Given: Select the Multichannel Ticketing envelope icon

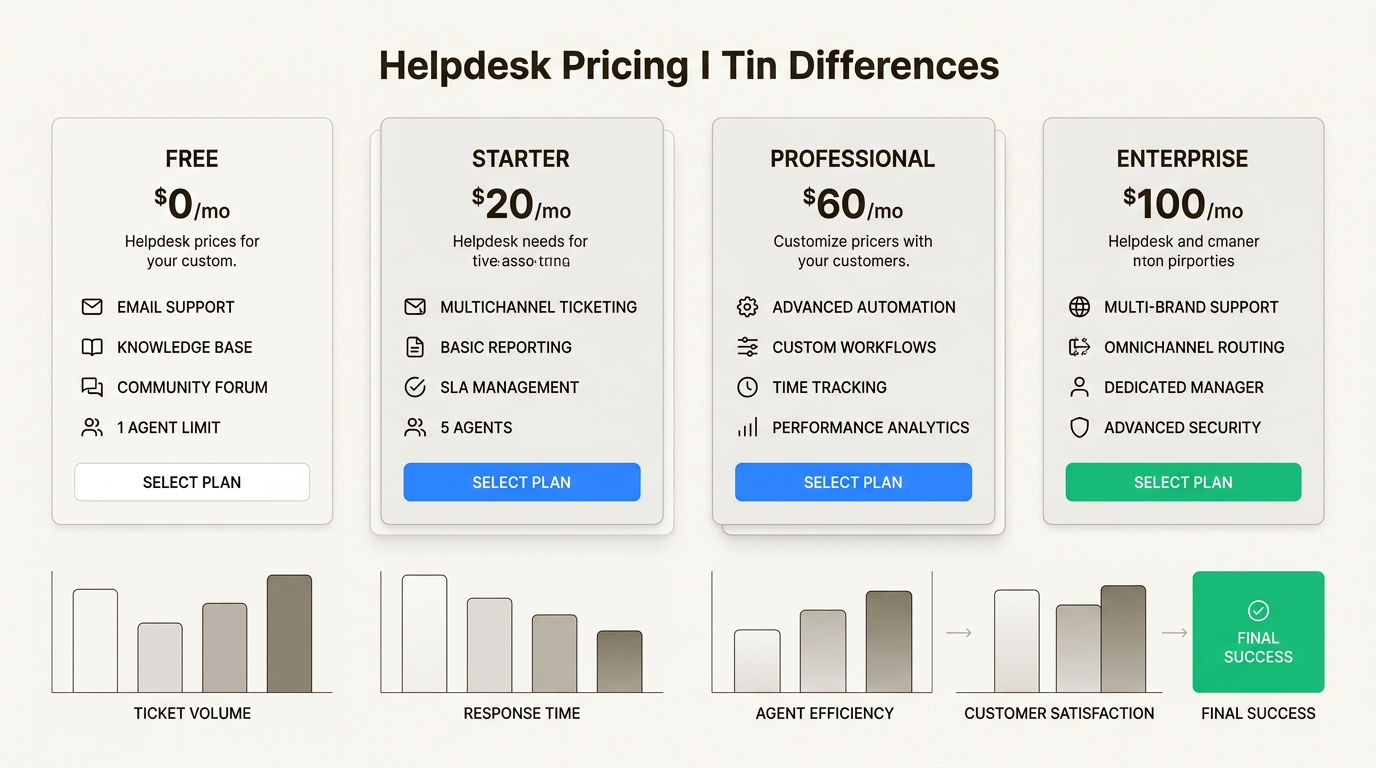Looking at the screenshot, I should 415,307.
